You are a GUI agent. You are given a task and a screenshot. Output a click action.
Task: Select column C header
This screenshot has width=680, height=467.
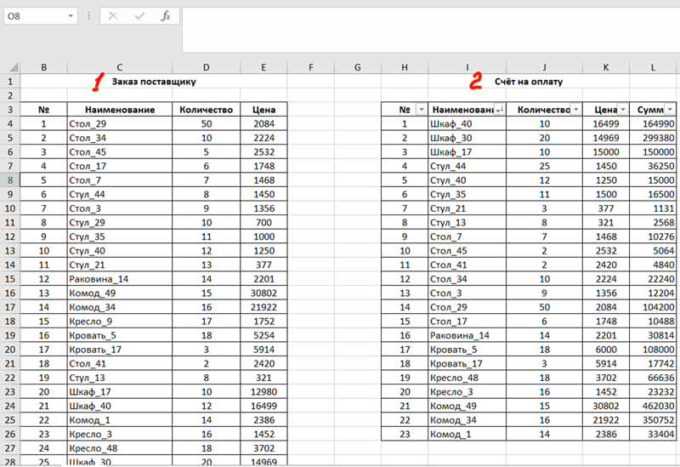coord(120,68)
